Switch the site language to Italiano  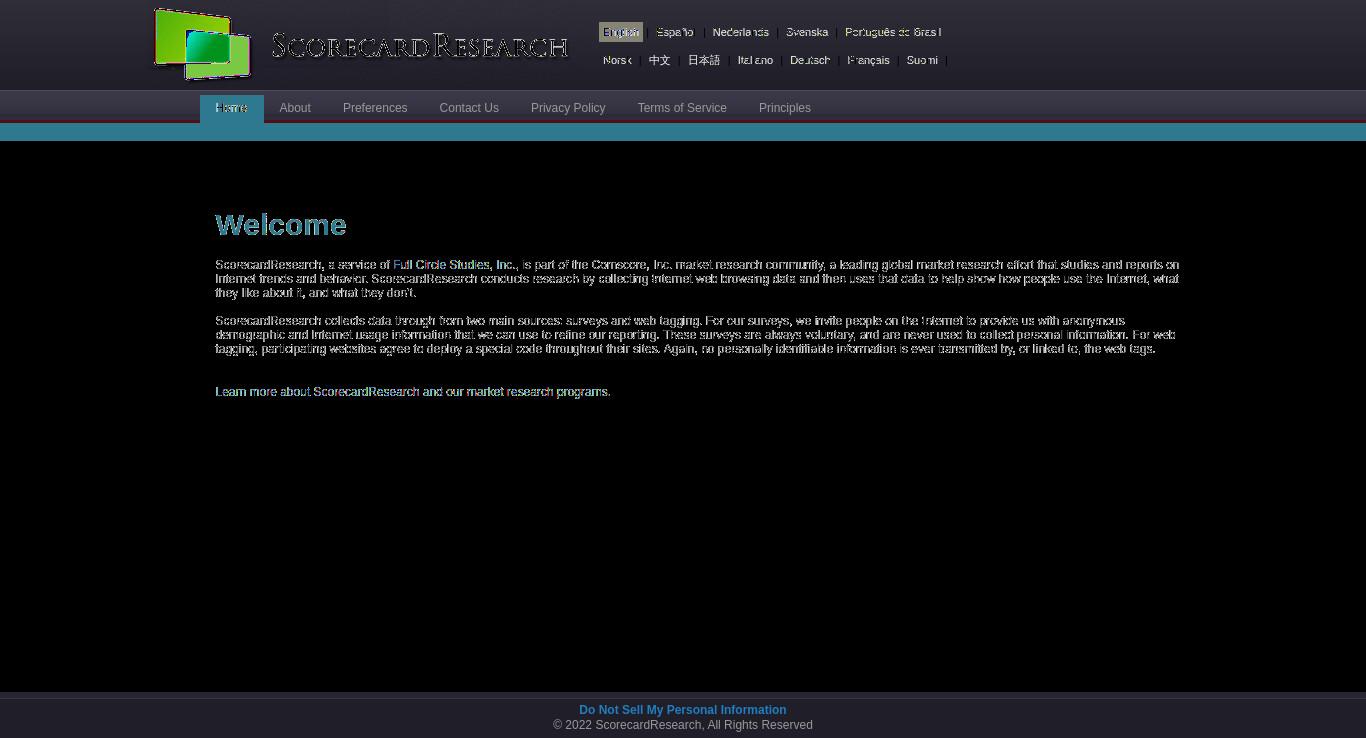(x=755, y=60)
